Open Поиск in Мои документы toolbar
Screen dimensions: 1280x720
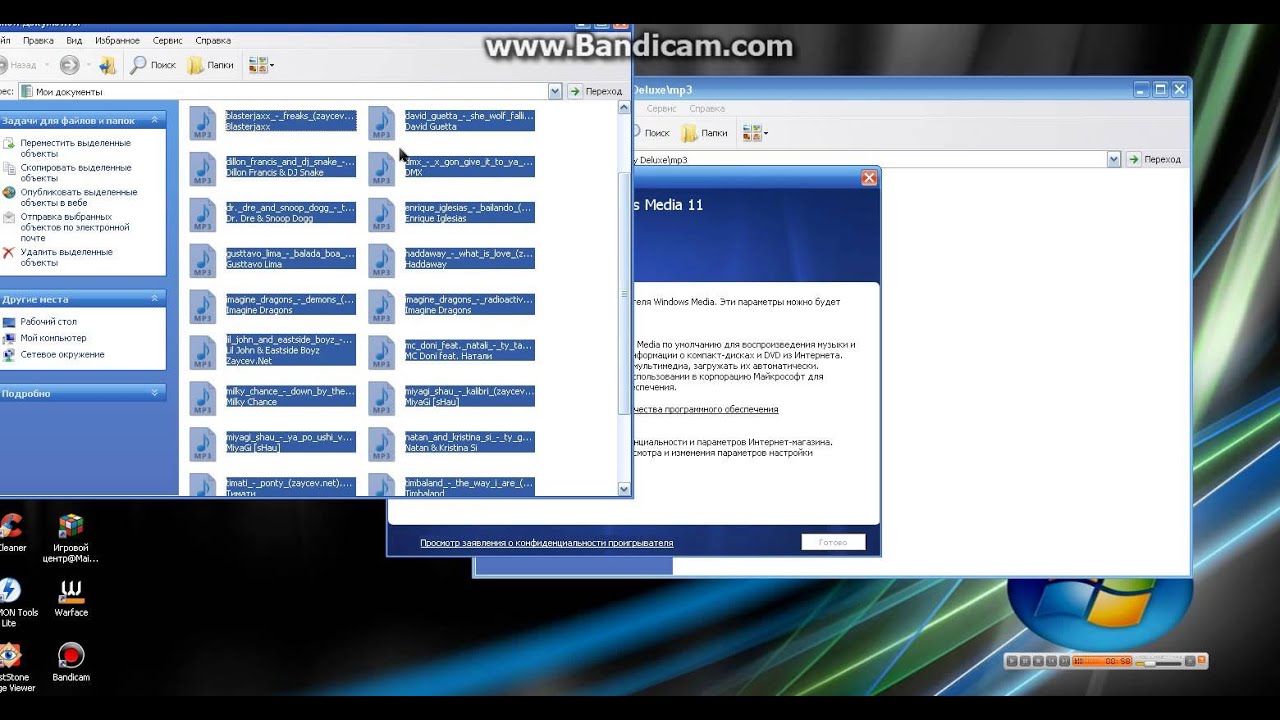coord(153,65)
